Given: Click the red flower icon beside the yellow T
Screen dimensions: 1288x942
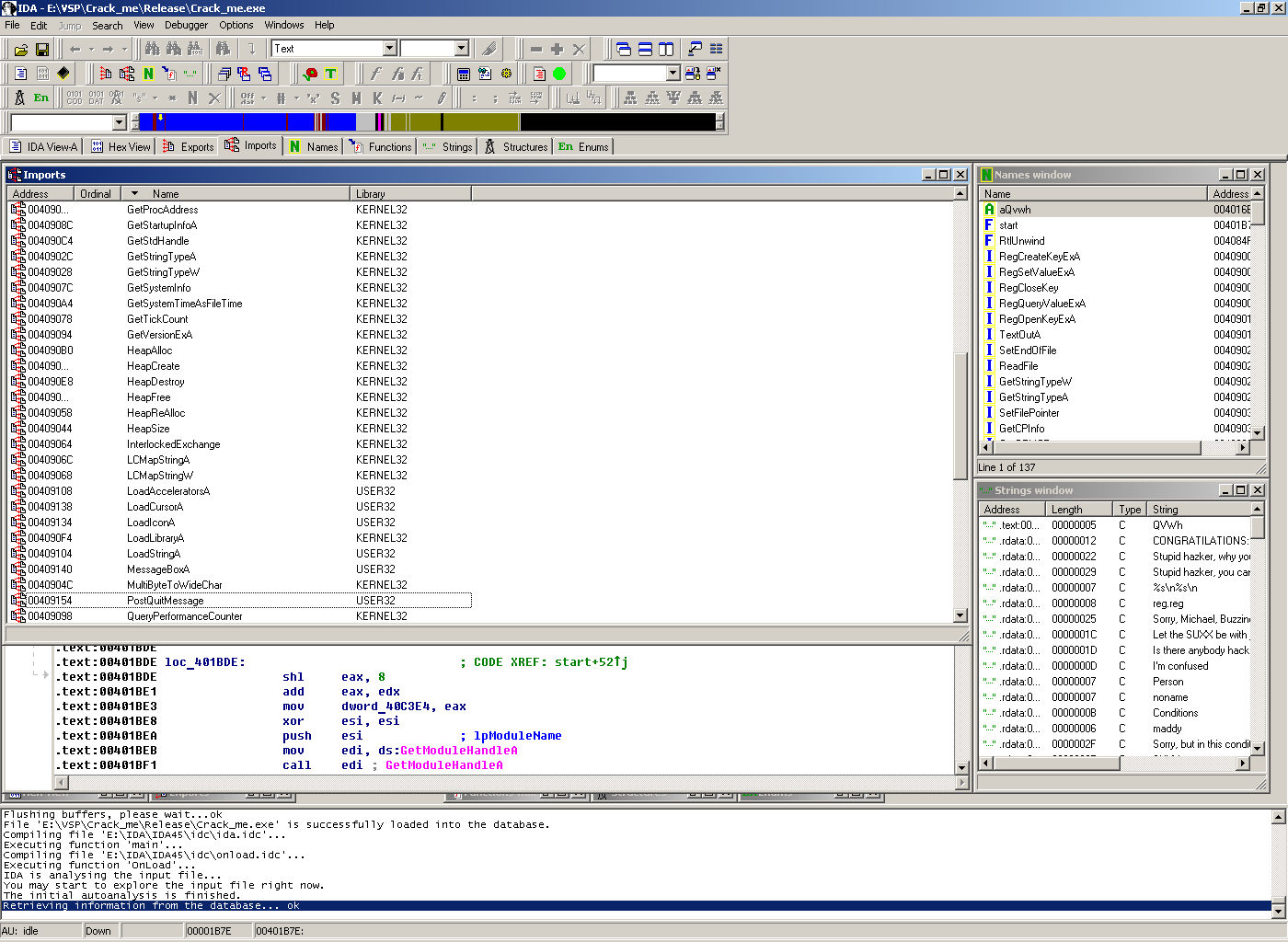Looking at the screenshot, I should (311, 75).
